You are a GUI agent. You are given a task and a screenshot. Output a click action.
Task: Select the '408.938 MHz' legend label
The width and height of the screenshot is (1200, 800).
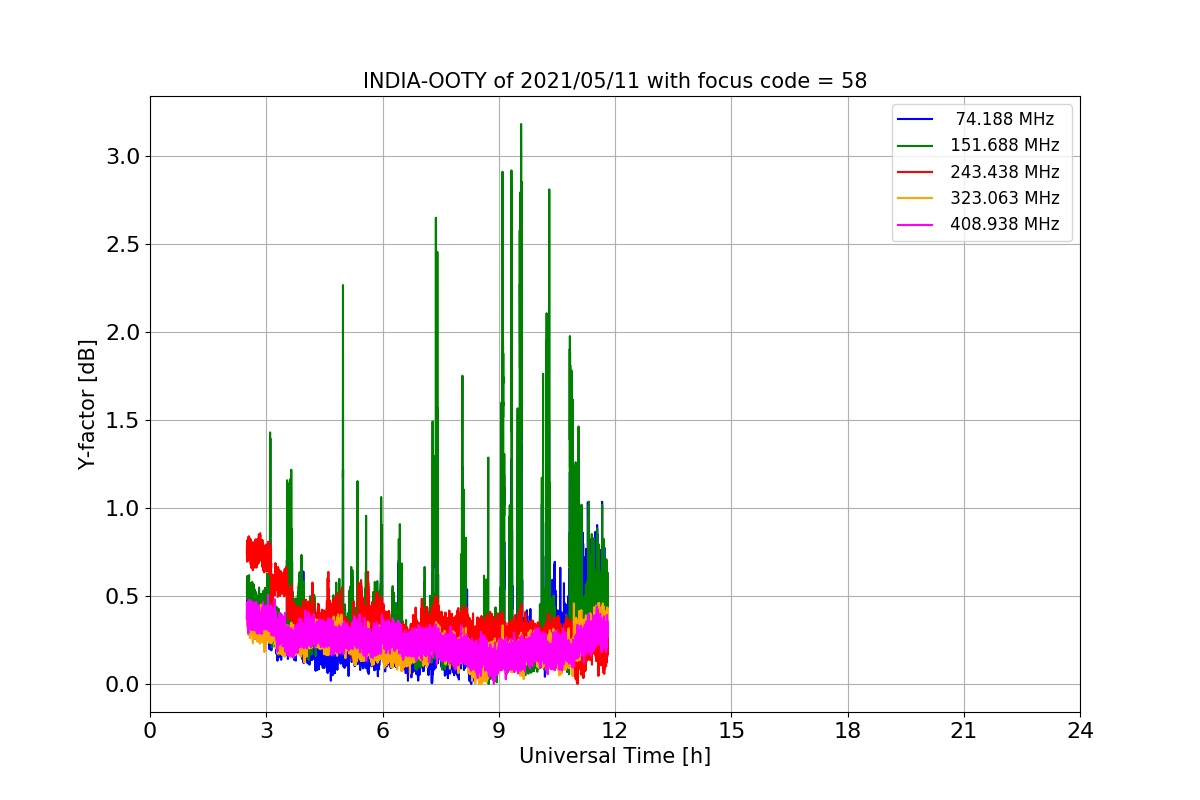coord(1004,224)
